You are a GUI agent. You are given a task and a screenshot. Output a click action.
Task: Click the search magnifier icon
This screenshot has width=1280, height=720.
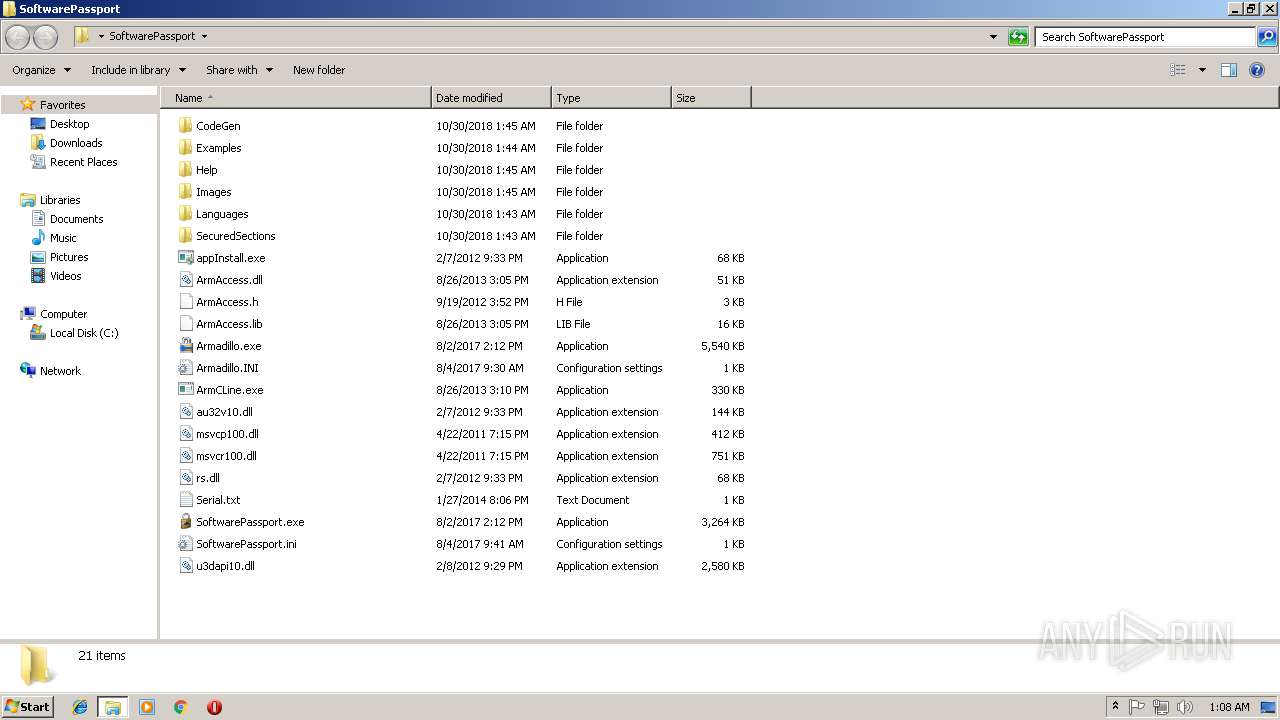[1267, 37]
